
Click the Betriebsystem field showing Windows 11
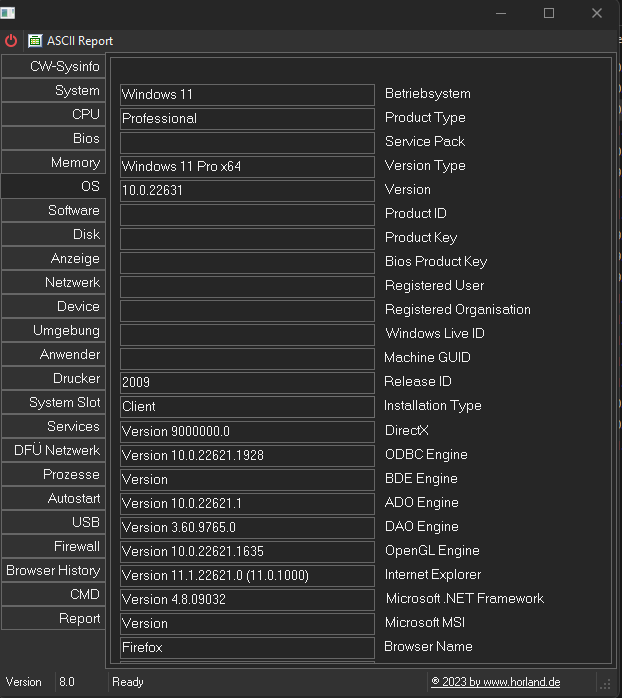247,94
